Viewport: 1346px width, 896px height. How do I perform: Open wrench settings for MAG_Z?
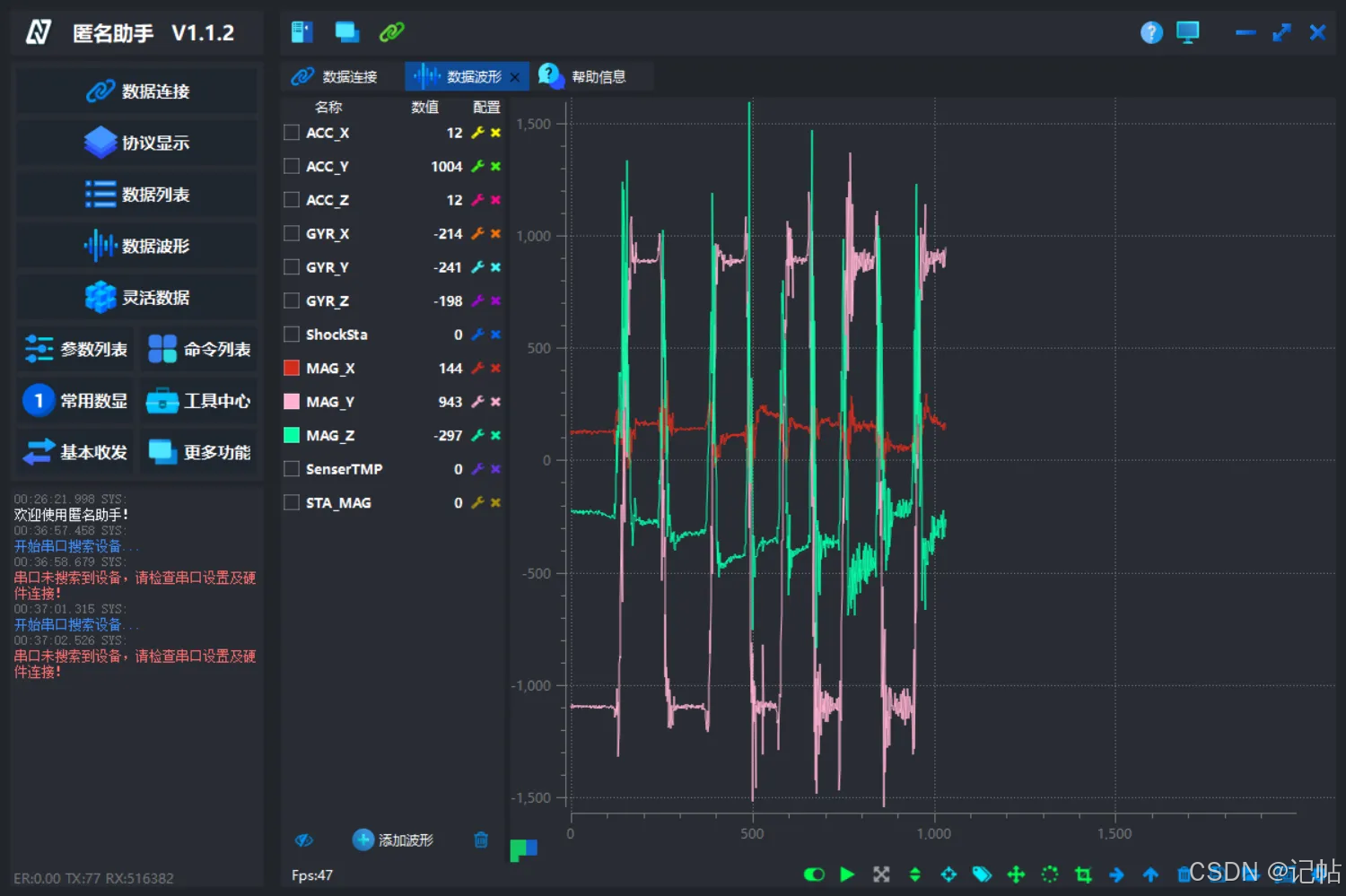click(478, 436)
